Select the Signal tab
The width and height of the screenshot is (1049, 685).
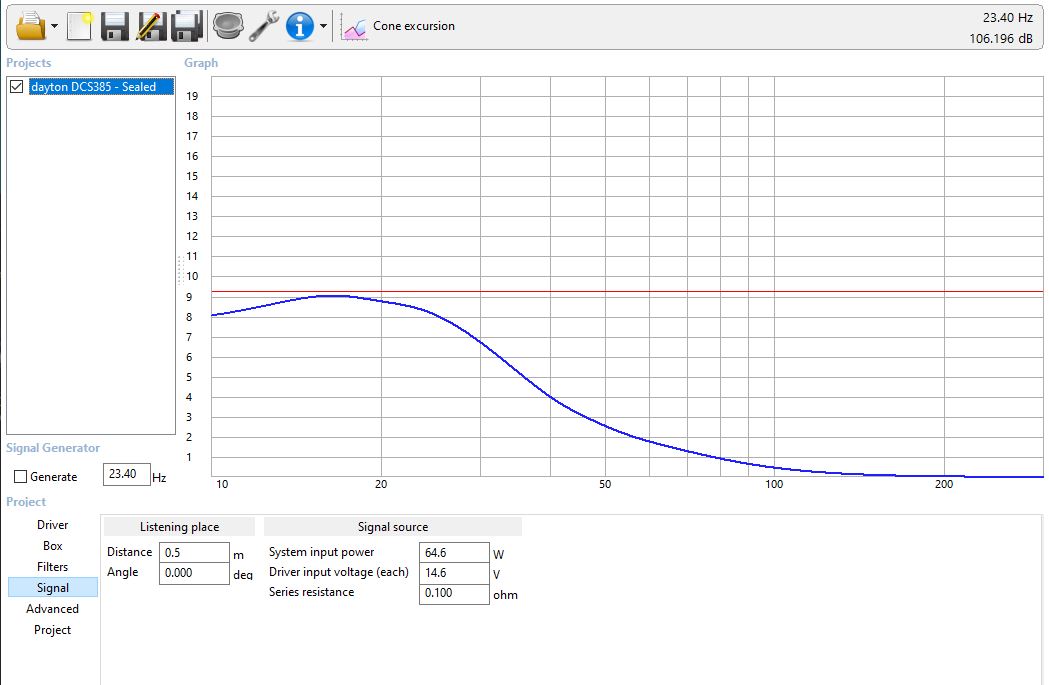[x=52, y=588]
